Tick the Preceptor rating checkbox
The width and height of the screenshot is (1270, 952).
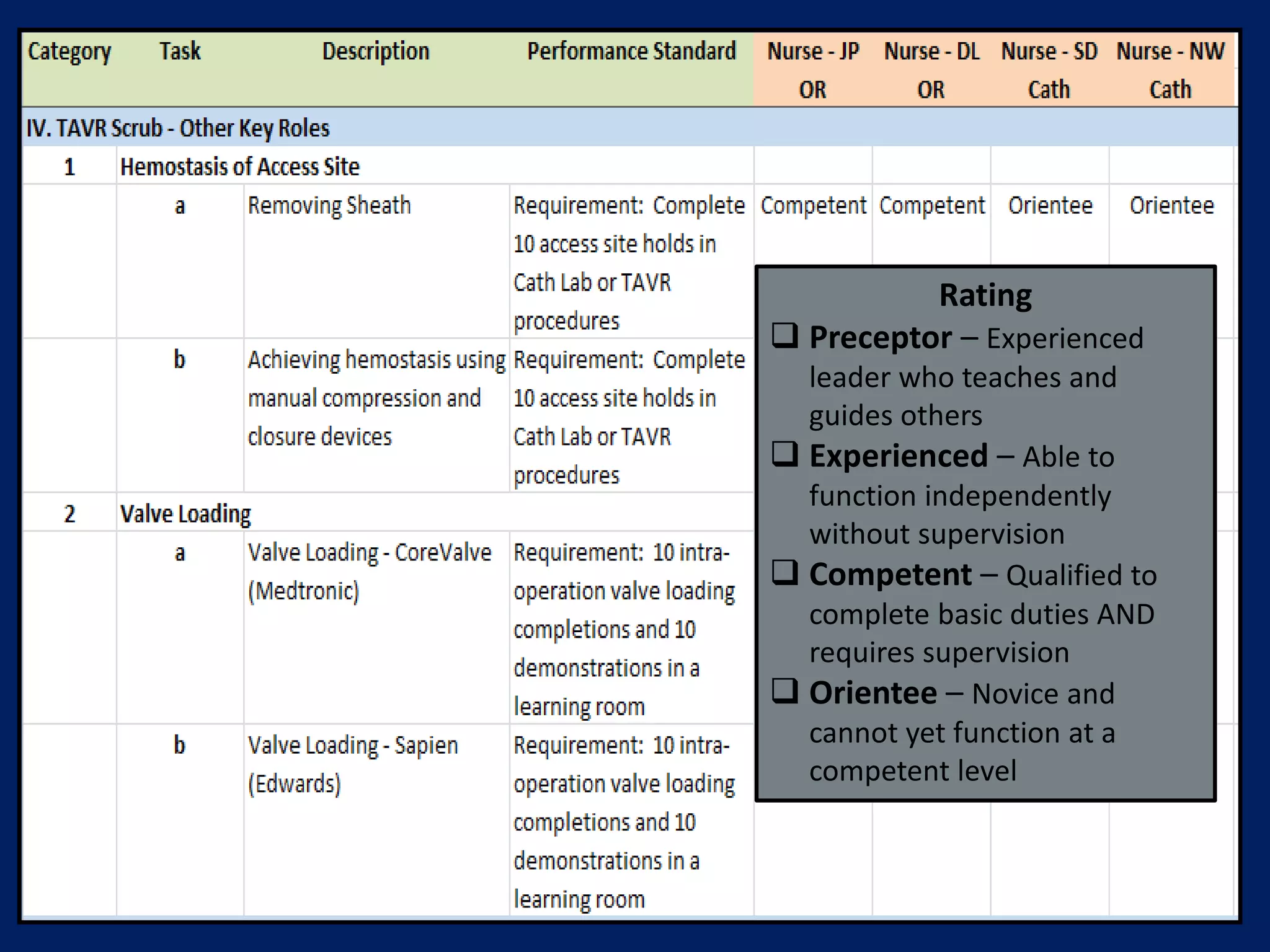(x=784, y=335)
